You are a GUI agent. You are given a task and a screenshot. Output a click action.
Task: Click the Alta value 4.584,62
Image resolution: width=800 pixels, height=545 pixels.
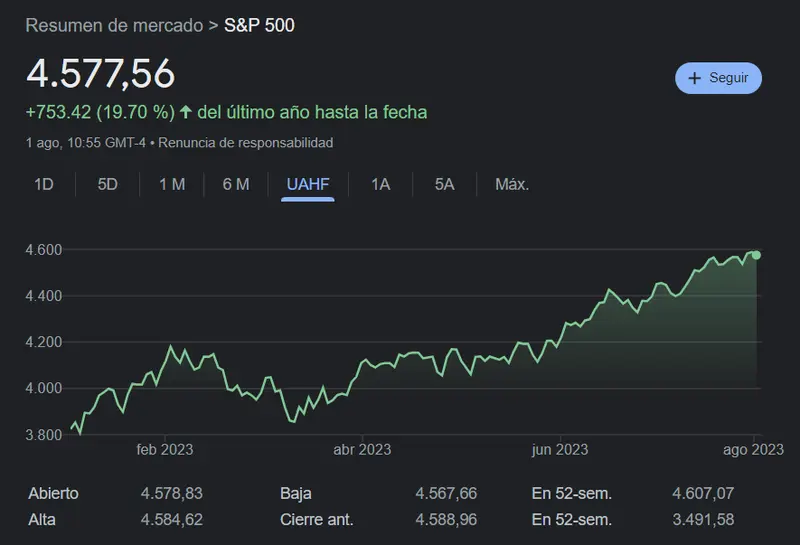[x=172, y=519]
